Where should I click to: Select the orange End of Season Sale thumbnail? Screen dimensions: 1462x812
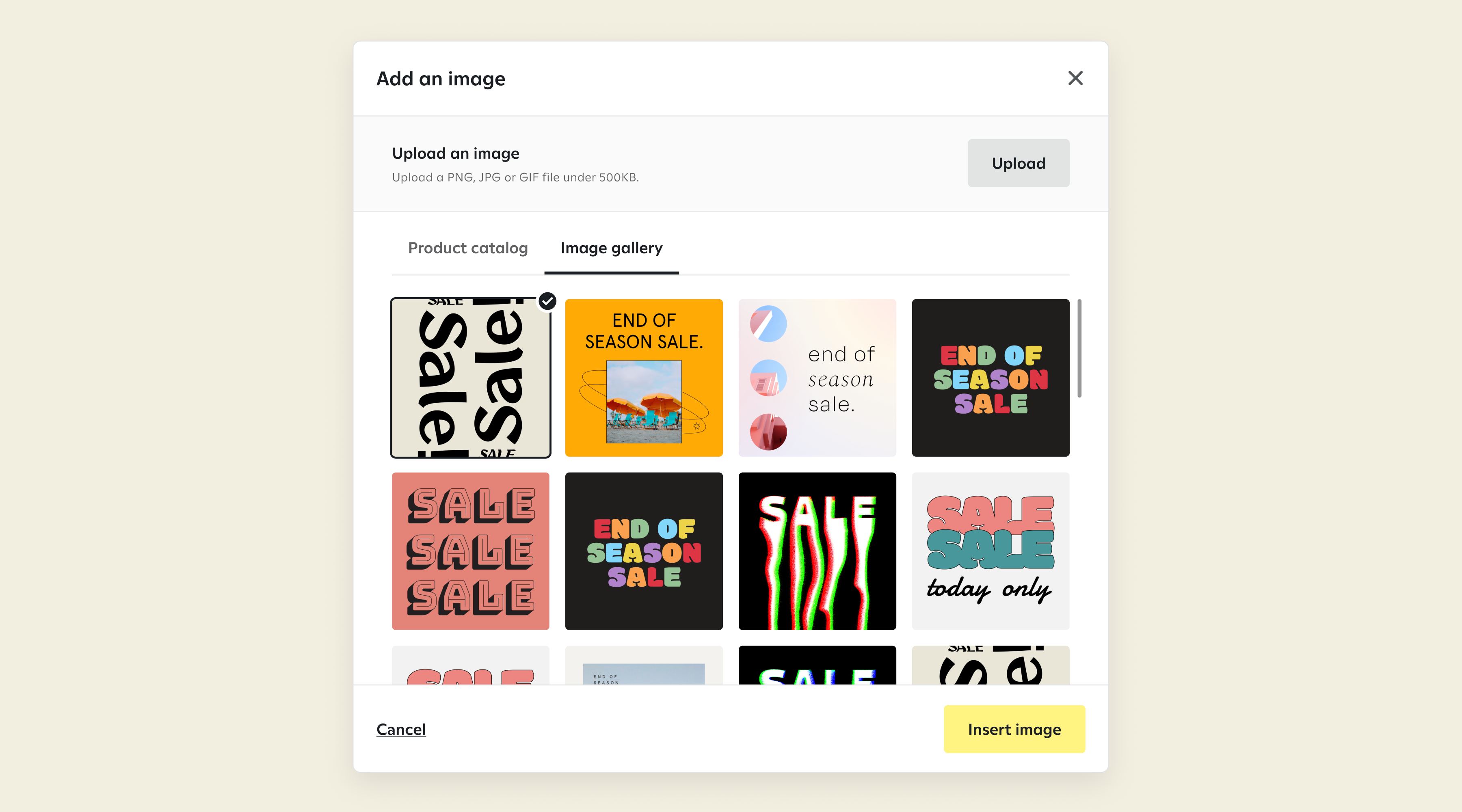tap(644, 378)
